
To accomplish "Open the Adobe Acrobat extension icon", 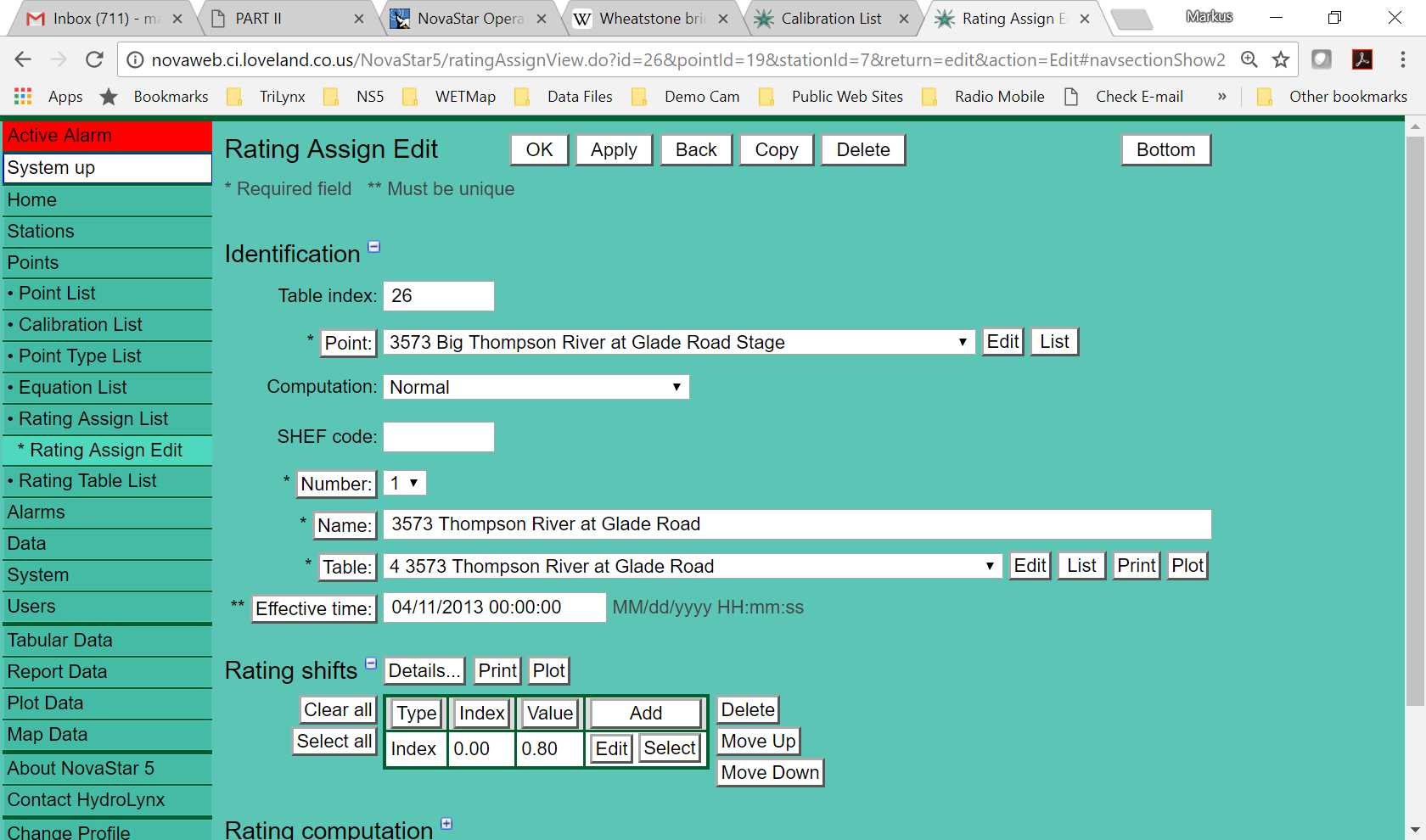I will (x=1362, y=59).
